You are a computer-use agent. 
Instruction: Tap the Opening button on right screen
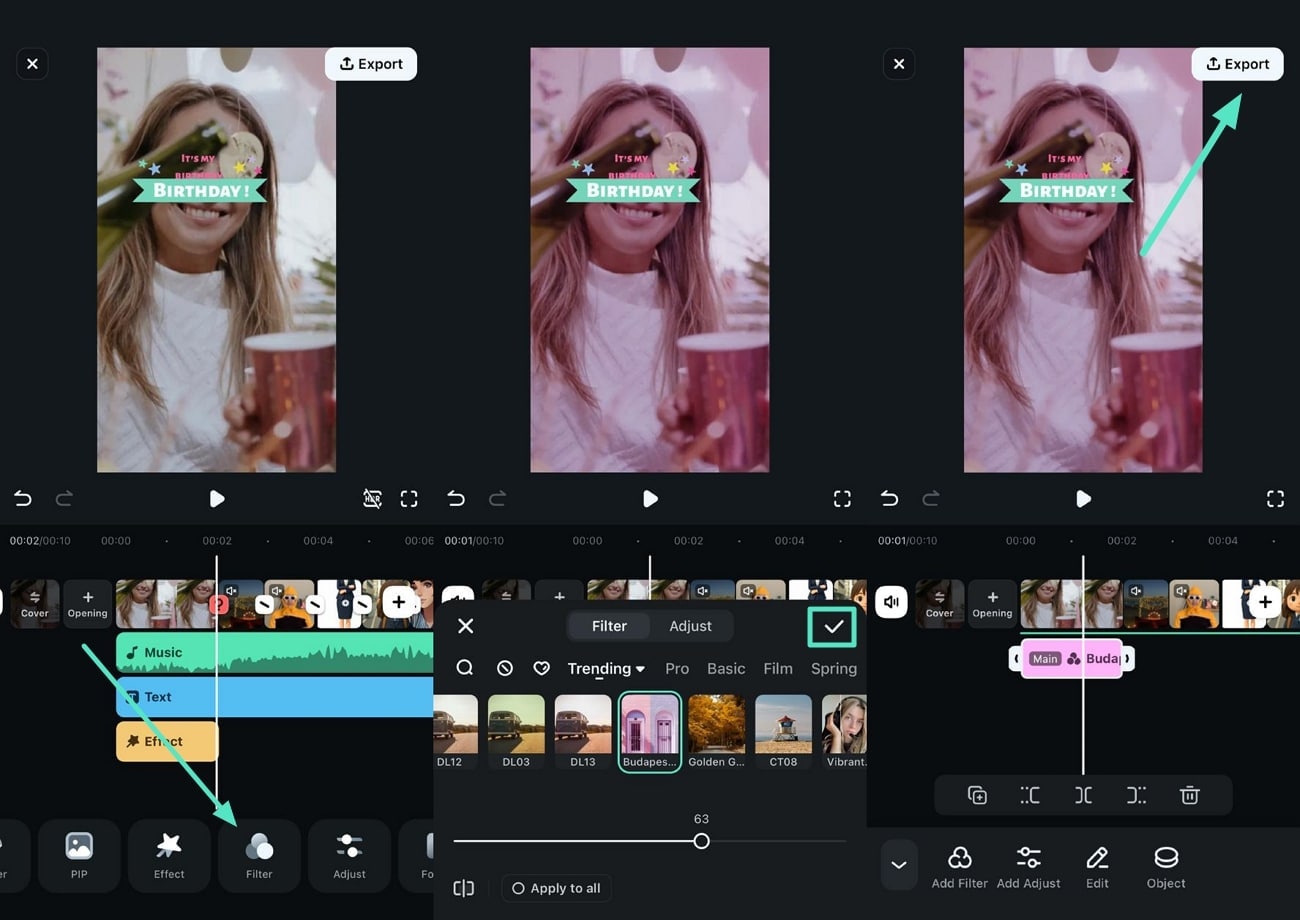992,603
